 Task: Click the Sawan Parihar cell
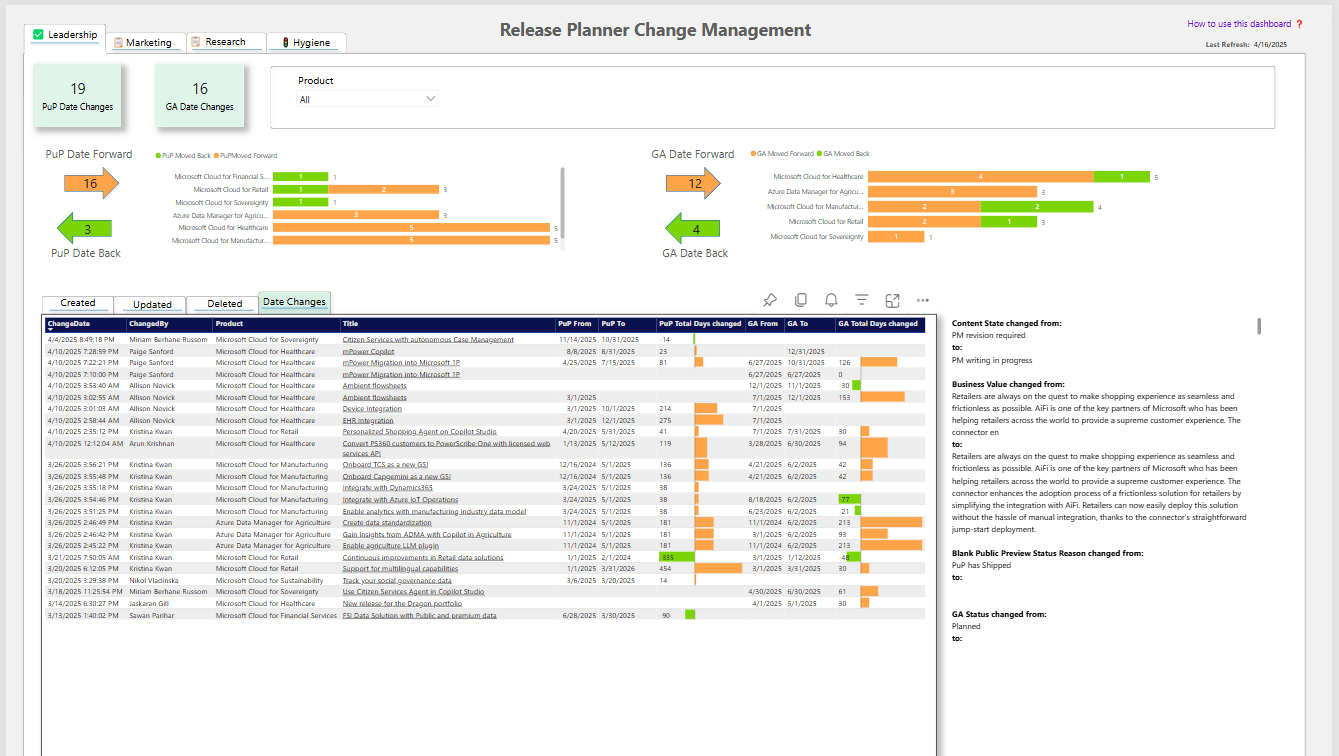(151, 616)
